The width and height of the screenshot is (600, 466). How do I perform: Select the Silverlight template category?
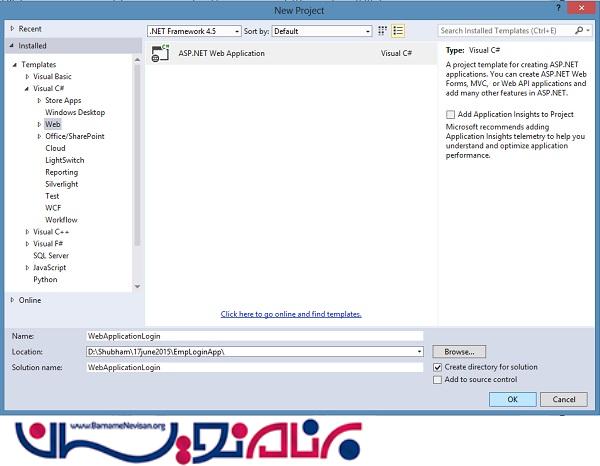tap(61, 184)
